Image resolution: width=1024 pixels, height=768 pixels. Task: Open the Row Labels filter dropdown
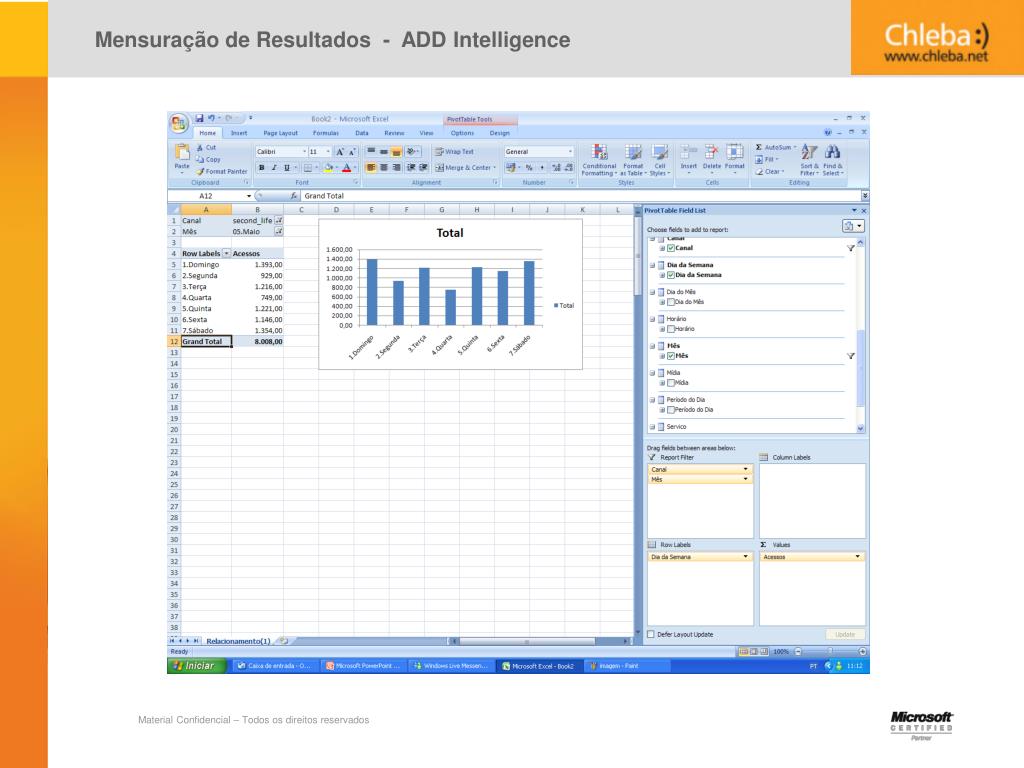[x=227, y=253]
